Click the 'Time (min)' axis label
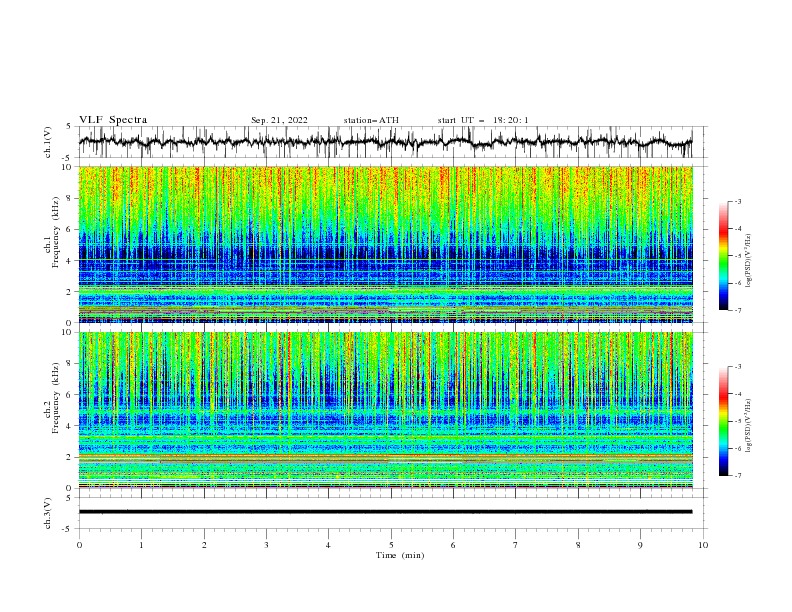Screen dimensions: 792x612 pyautogui.click(x=400, y=555)
